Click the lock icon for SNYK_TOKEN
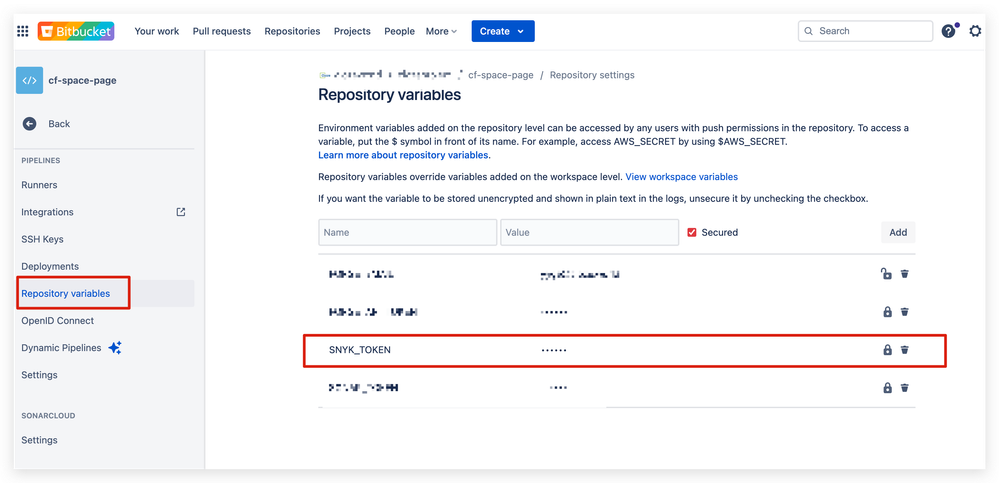 (887, 350)
